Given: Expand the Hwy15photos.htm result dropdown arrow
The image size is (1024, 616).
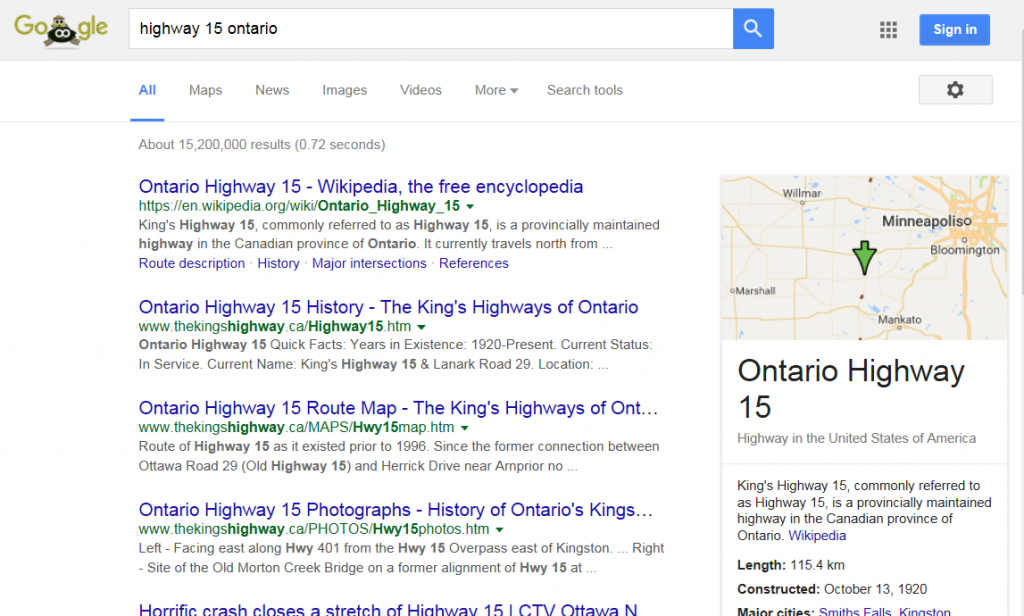Looking at the screenshot, I should (500, 530).
